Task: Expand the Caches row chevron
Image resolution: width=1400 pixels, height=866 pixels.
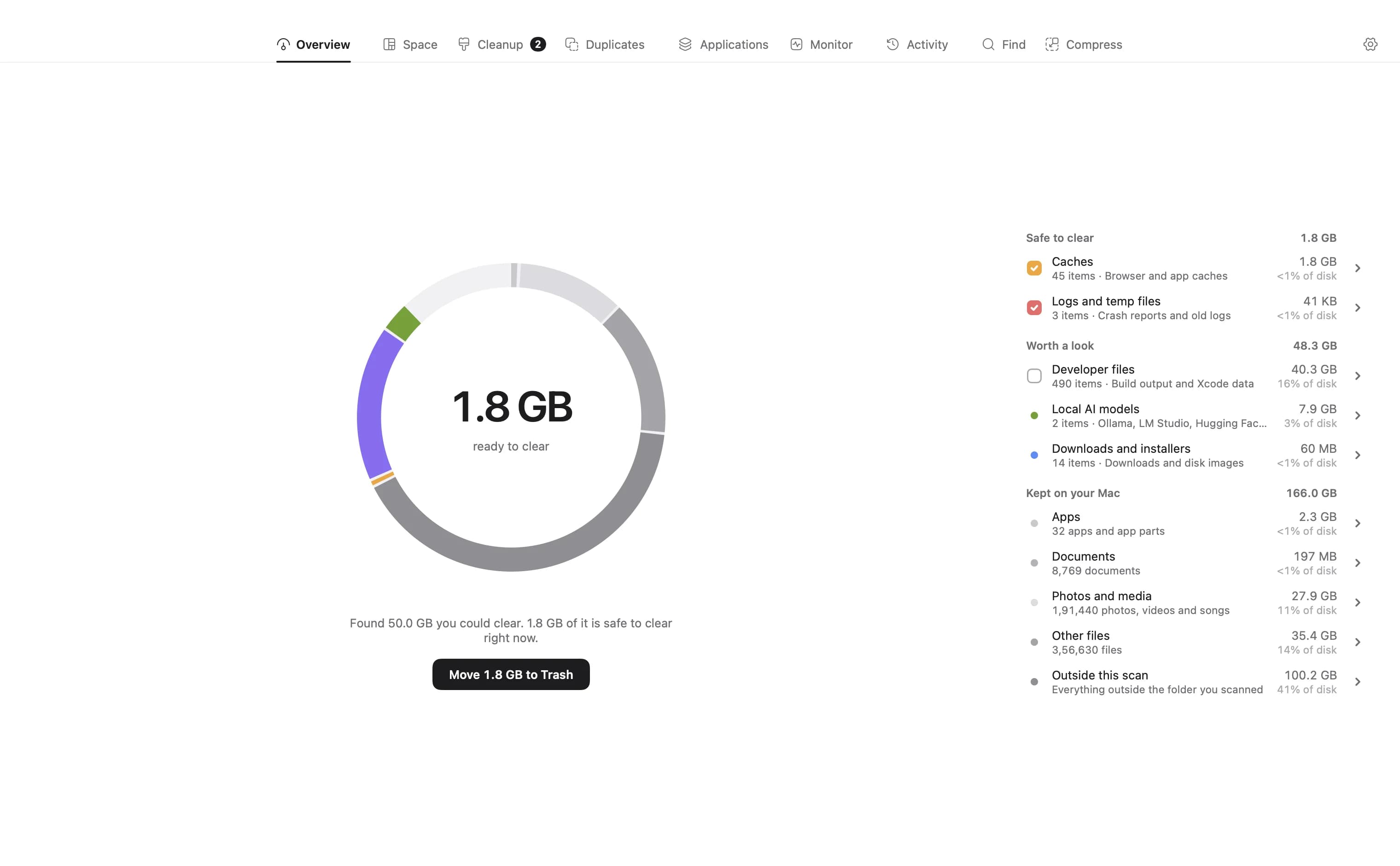Action: (1358, 268)
